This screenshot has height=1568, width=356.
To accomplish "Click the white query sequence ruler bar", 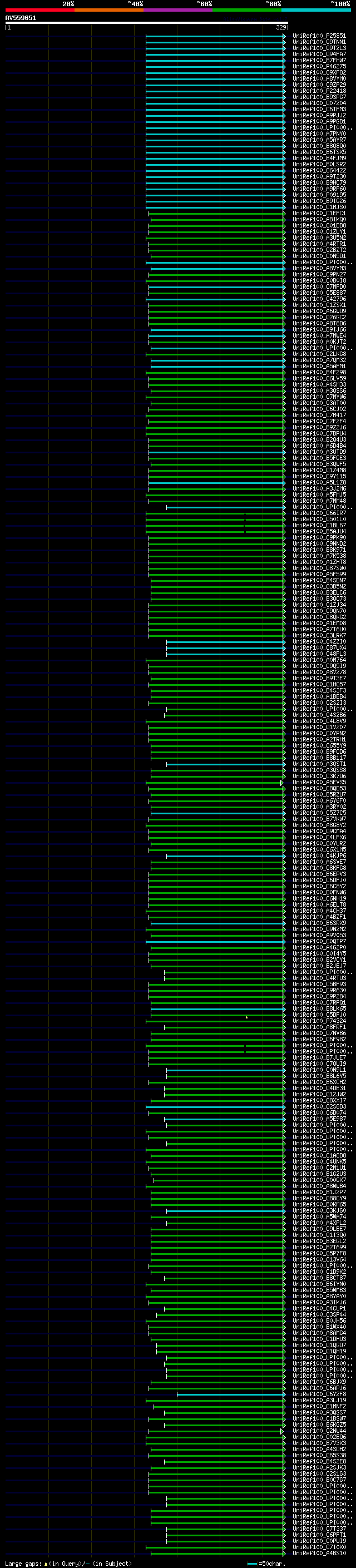I will tap(147, 23).
